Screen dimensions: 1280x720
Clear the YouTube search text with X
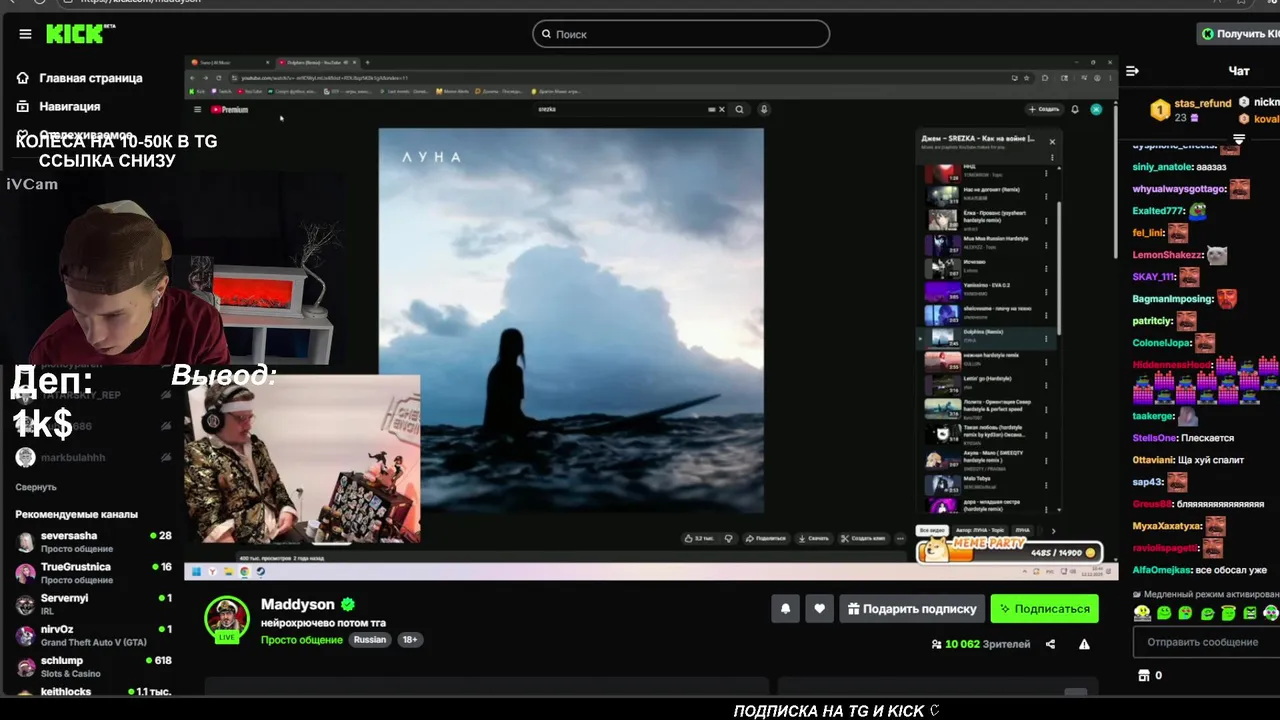click(721, 110)
